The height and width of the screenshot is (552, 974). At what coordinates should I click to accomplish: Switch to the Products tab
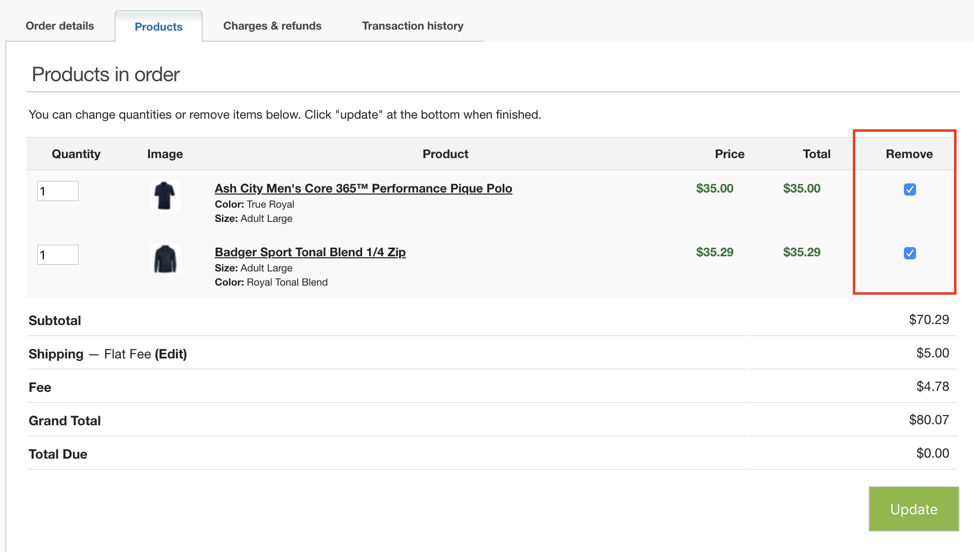[x=158, y=27]
